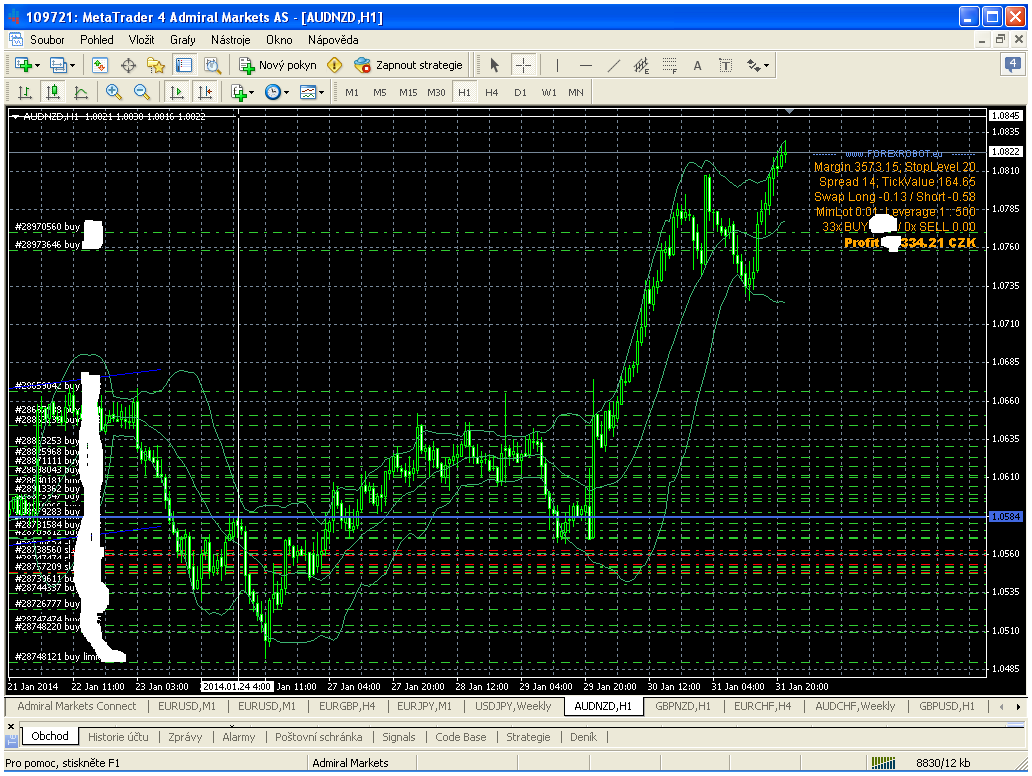Select the arrow cursor tool

coord(495,65)
